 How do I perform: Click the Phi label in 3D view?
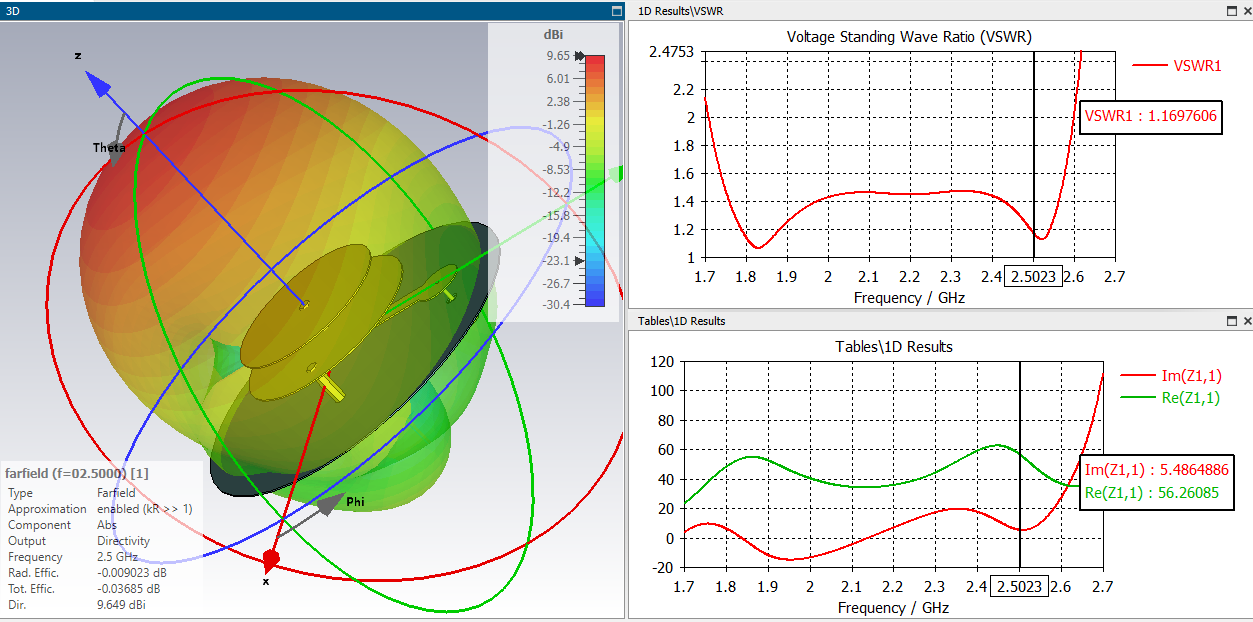pos(355,501)
